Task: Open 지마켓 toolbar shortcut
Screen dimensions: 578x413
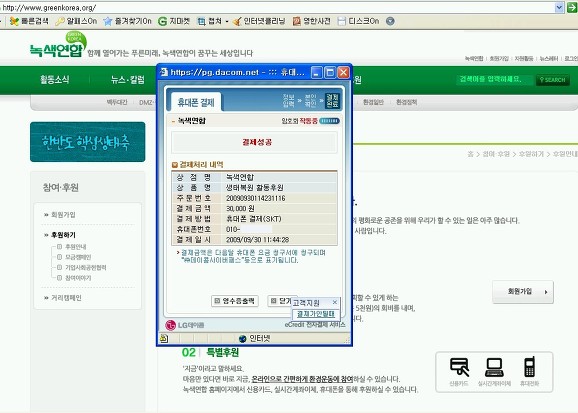Action: pyautogui.click(x=174, y=21)
